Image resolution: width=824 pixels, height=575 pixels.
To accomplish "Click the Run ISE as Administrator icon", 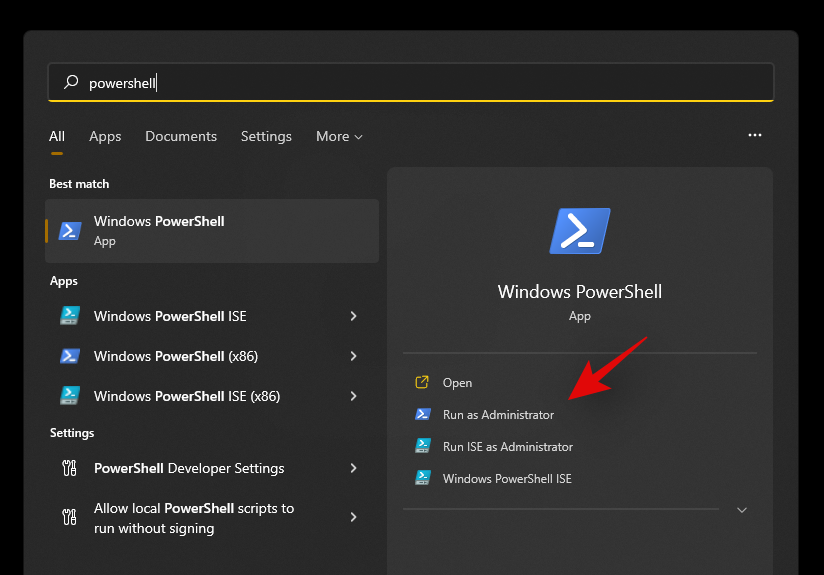I will 422,446.
